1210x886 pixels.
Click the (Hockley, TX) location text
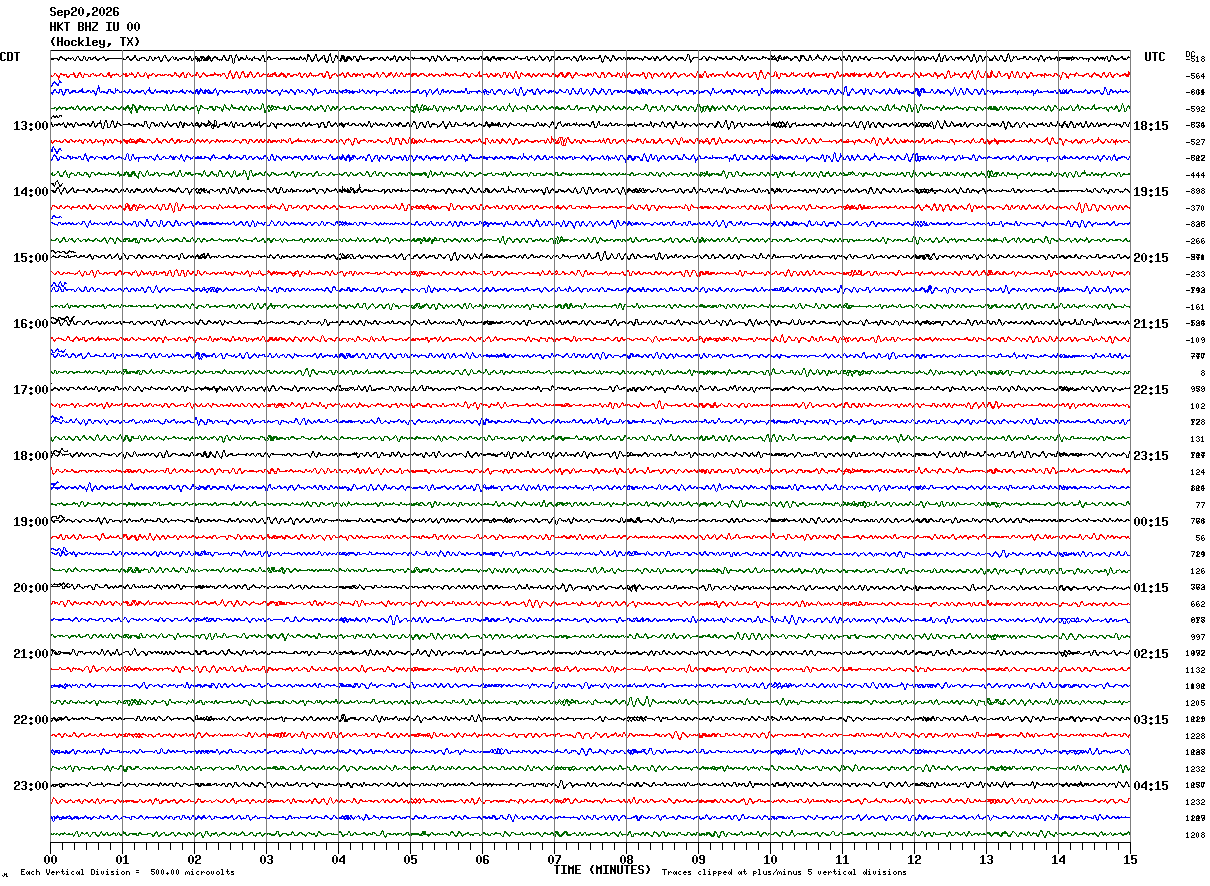pyautogui.click(x=95, y=42)
